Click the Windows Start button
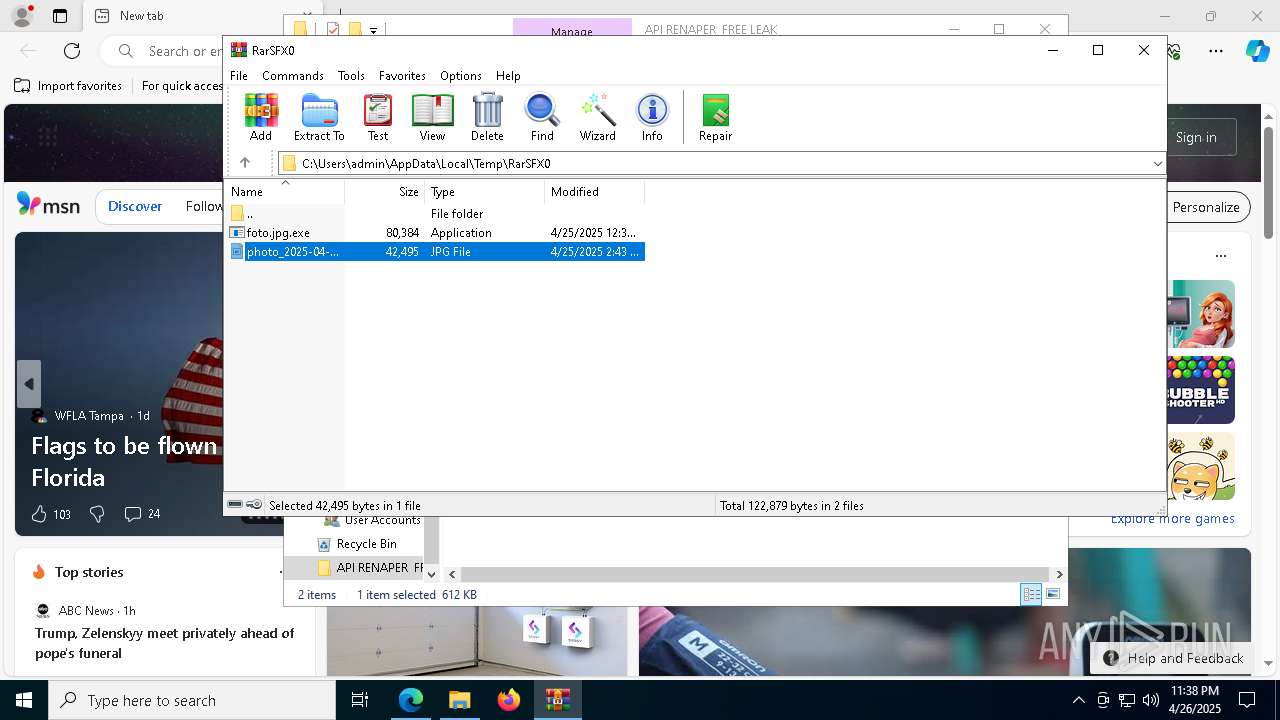 point(24,700)
